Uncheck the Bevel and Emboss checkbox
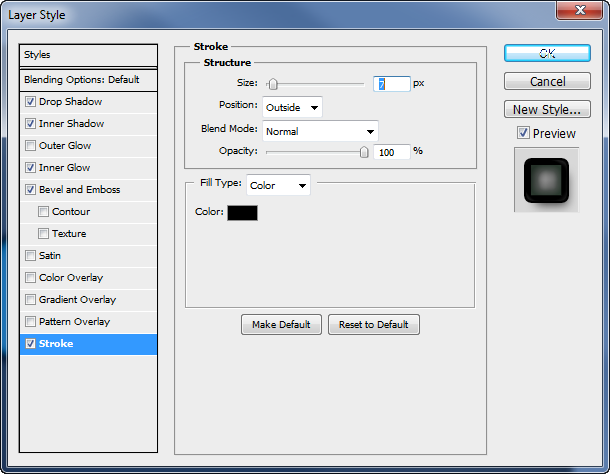Viewport: 610px width, 474px height. (30, 190)
